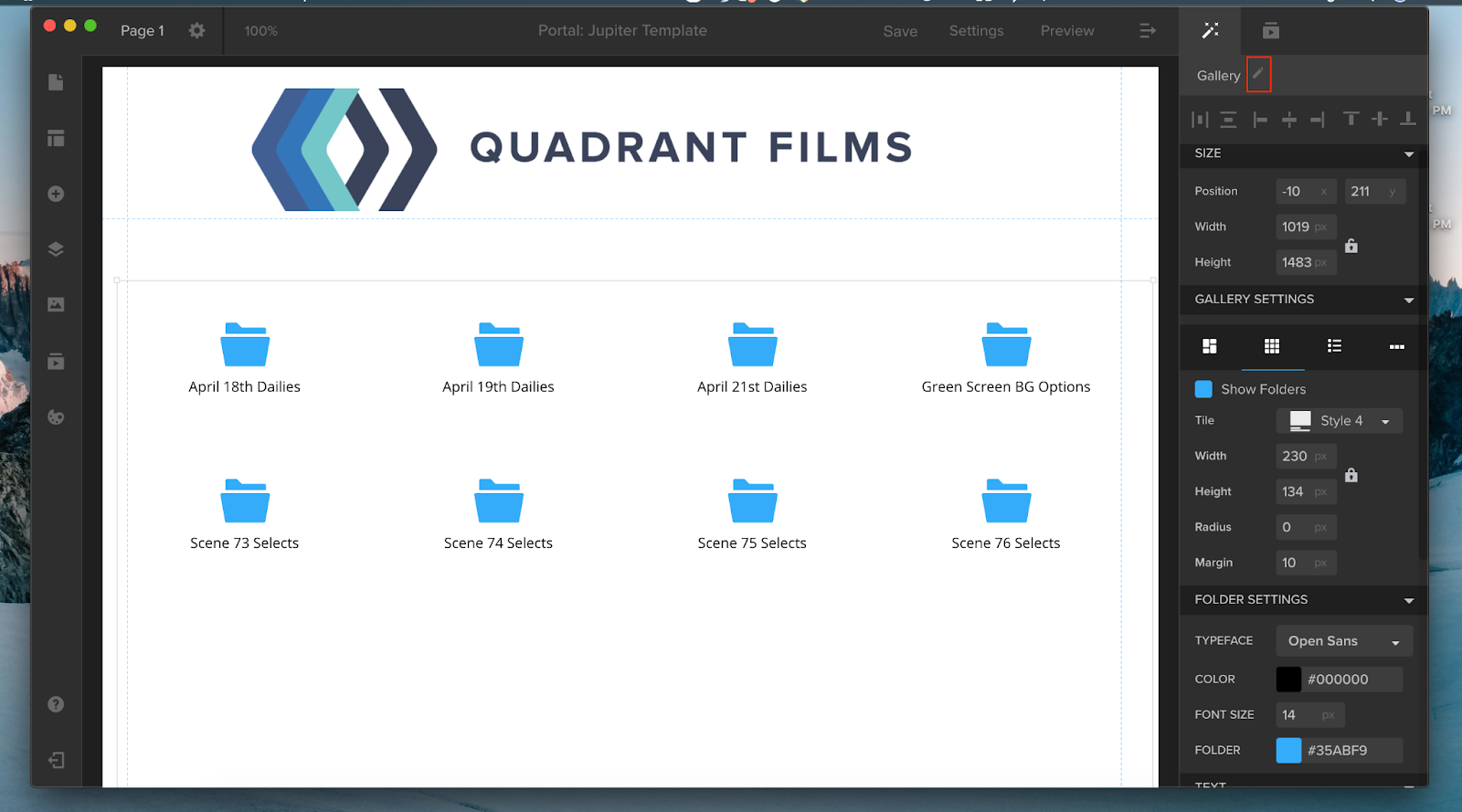This screenshot has width=1462, height=812.
Task: Collapse the GALLERY SETTINGS section
Action: pos(1409,301)
